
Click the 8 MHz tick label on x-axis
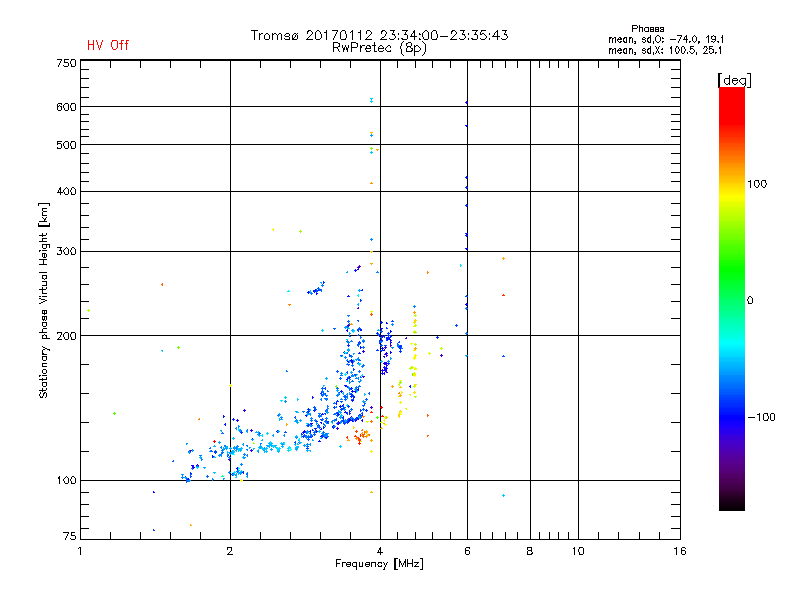point(530,552)
